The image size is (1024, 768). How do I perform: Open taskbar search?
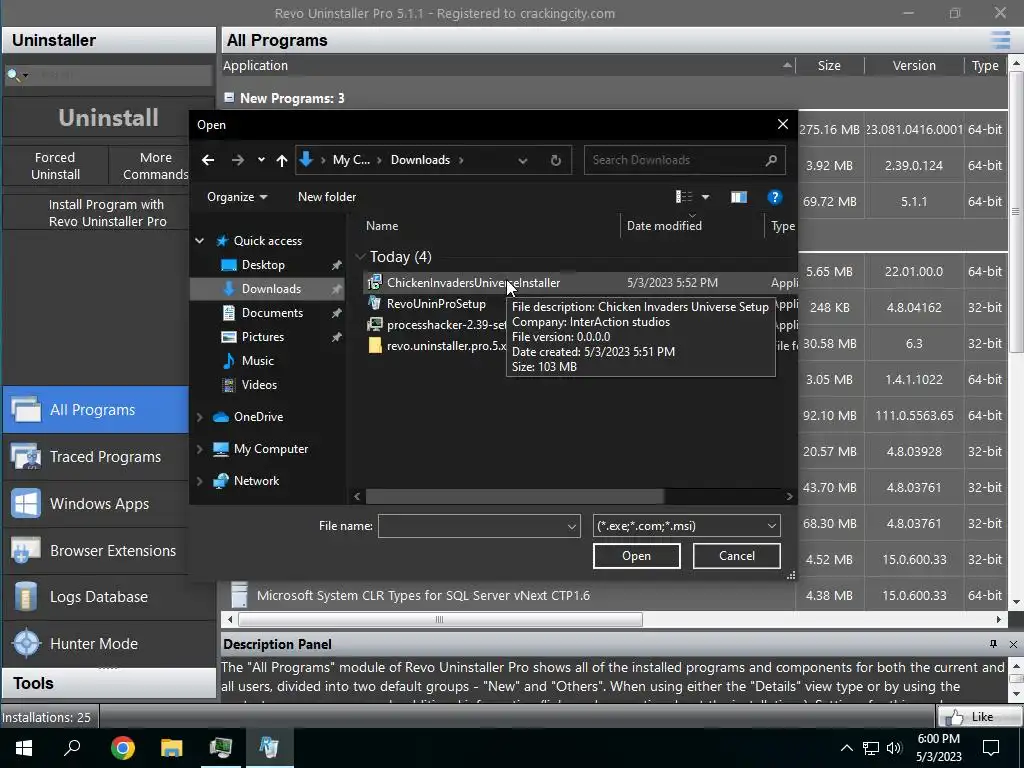coord(72,748)
